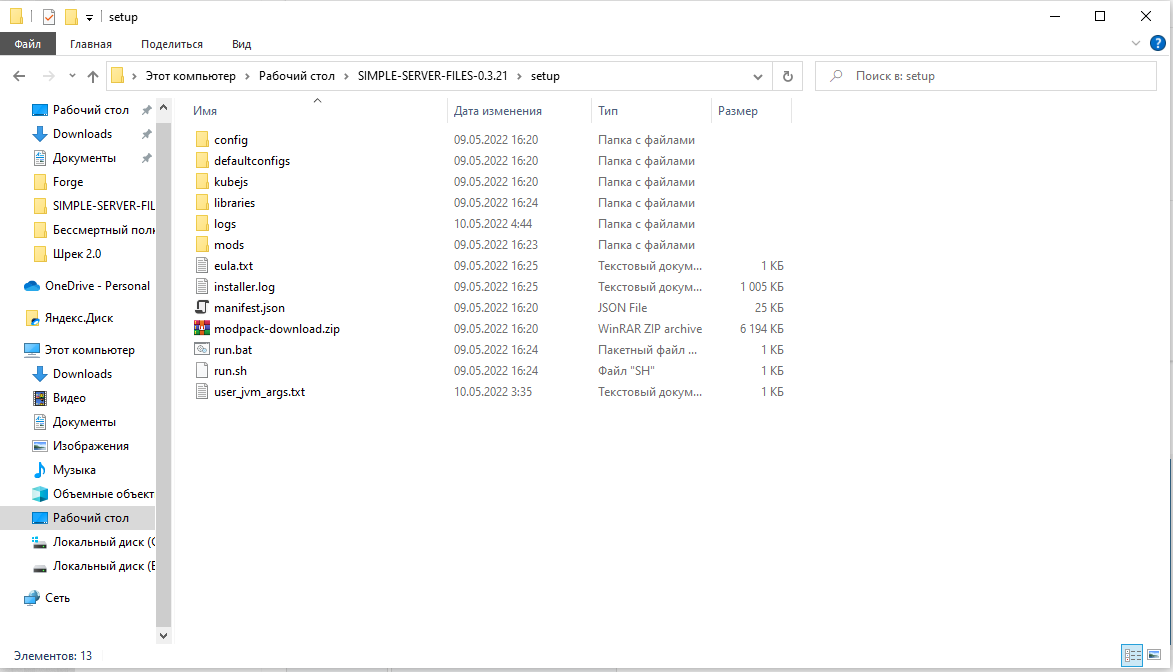1173x672 pixels.
Task: Select the installer.log file icon
Action: pos(202,286)
